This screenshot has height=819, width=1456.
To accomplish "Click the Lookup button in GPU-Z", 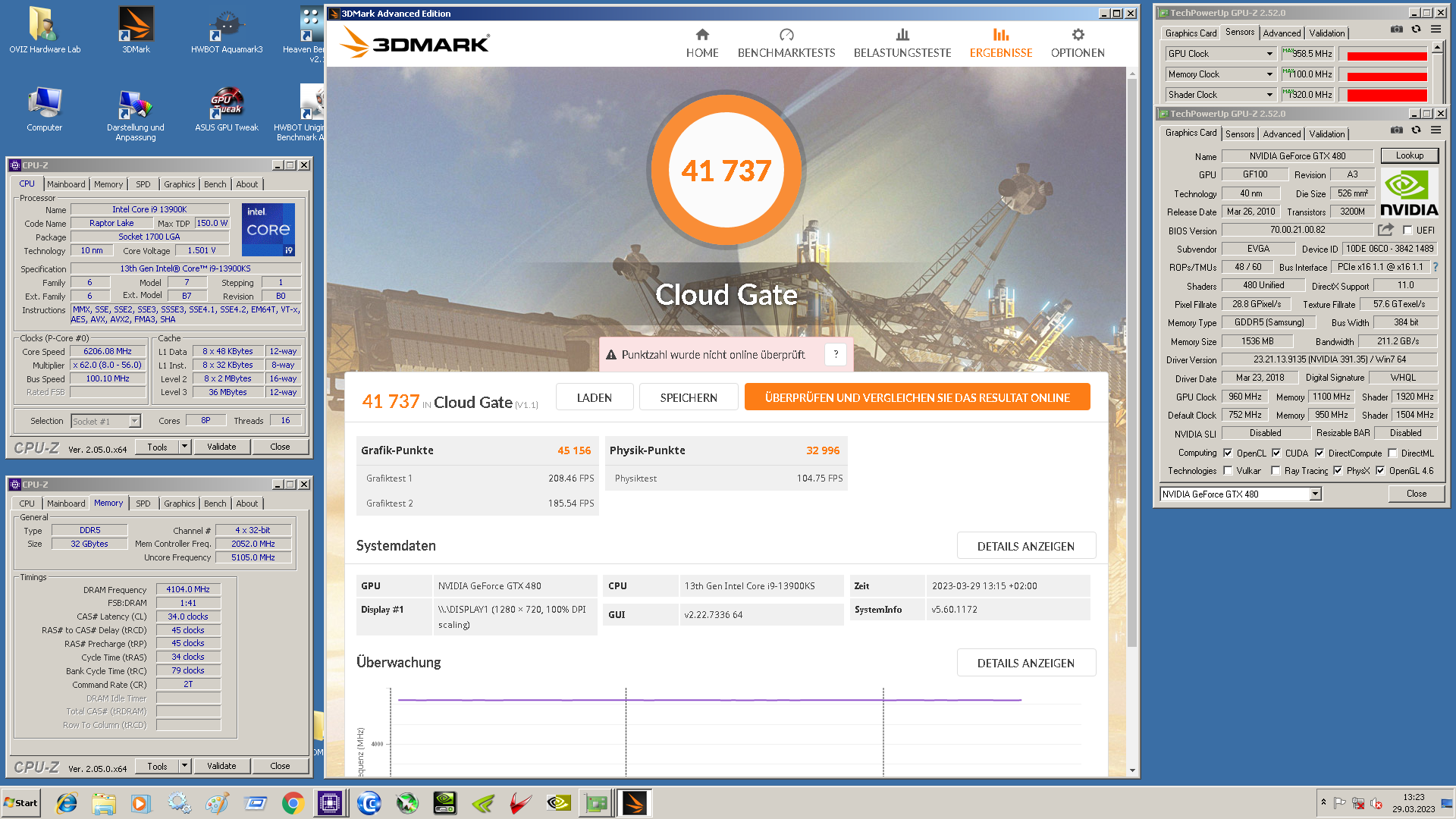I will [x=1409, y=155].
